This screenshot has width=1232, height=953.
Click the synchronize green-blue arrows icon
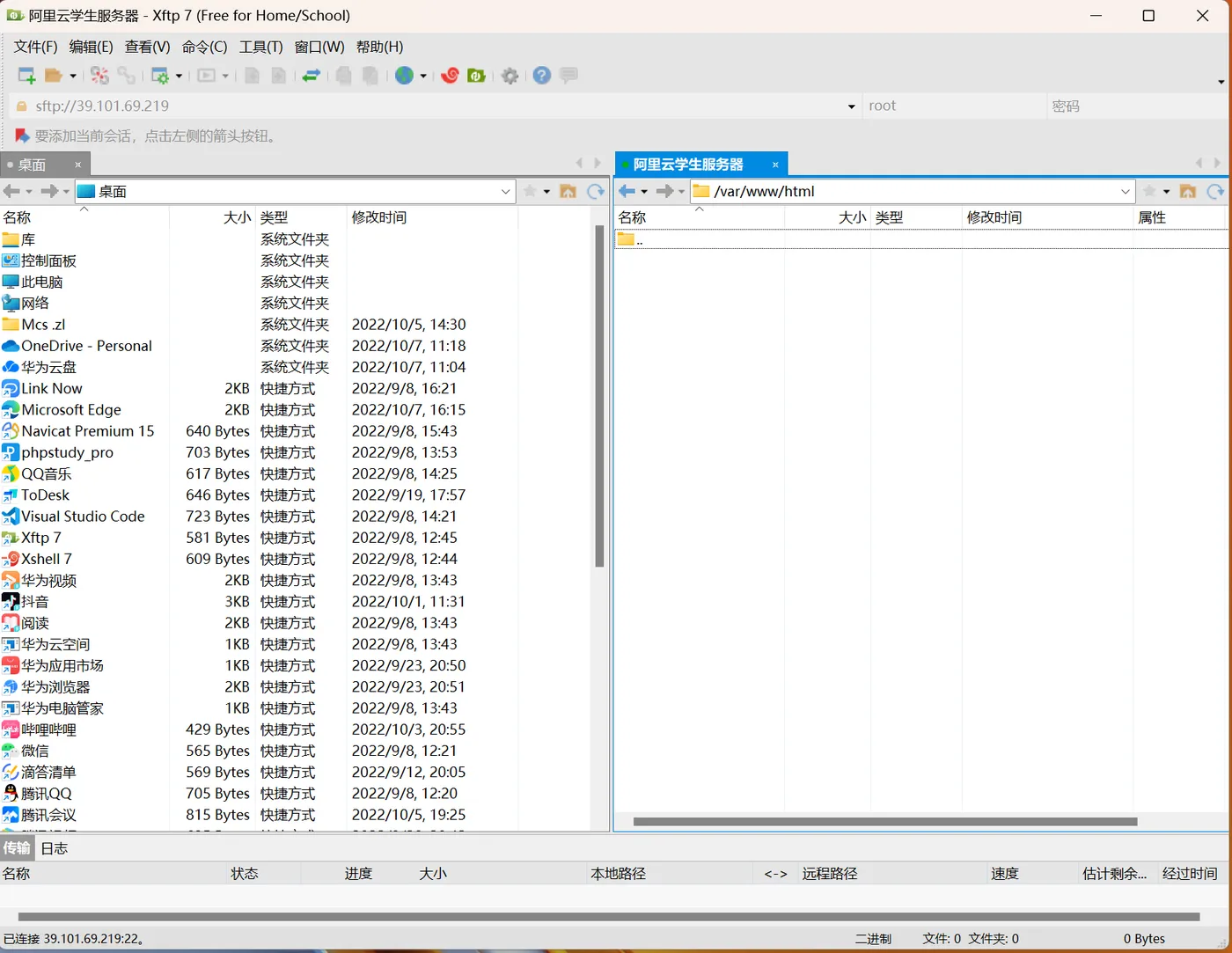pyautogui.click(x=311, y=76)
